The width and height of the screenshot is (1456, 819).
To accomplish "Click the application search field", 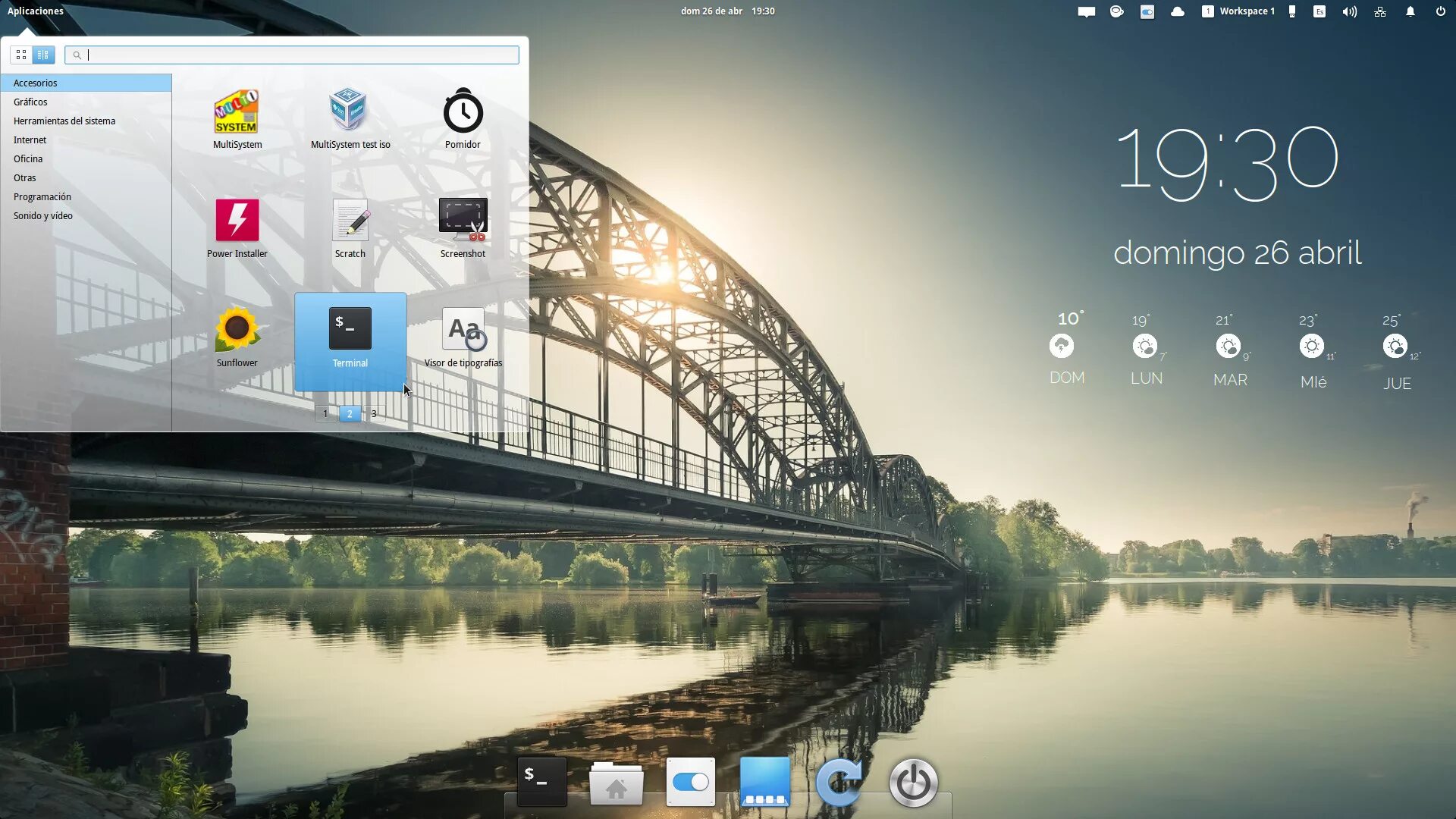I will pyautogui.click(x=296, y=55).
